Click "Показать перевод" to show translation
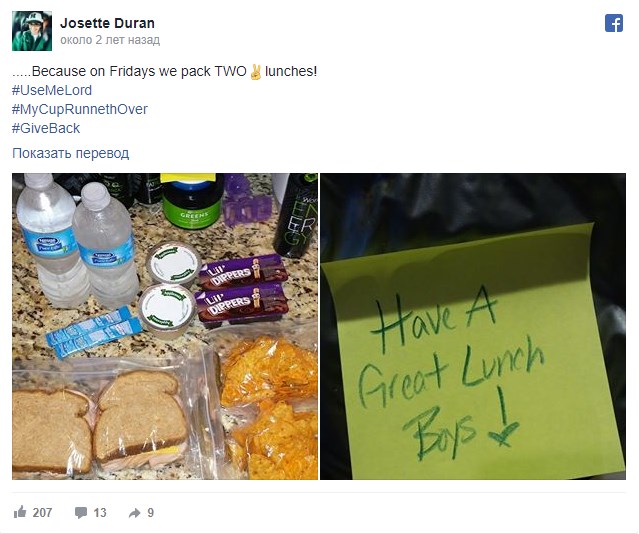The width and height of the screenshot is (639, 534). (x=71, y=153)
